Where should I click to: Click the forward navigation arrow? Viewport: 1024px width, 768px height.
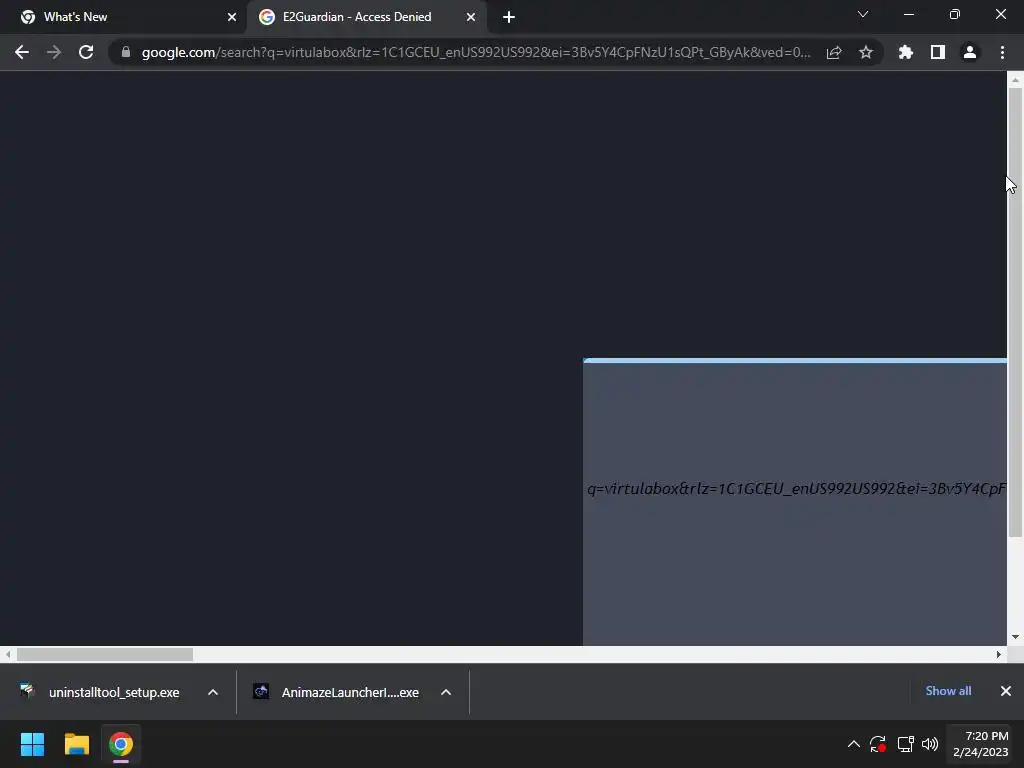pos(54,52)
